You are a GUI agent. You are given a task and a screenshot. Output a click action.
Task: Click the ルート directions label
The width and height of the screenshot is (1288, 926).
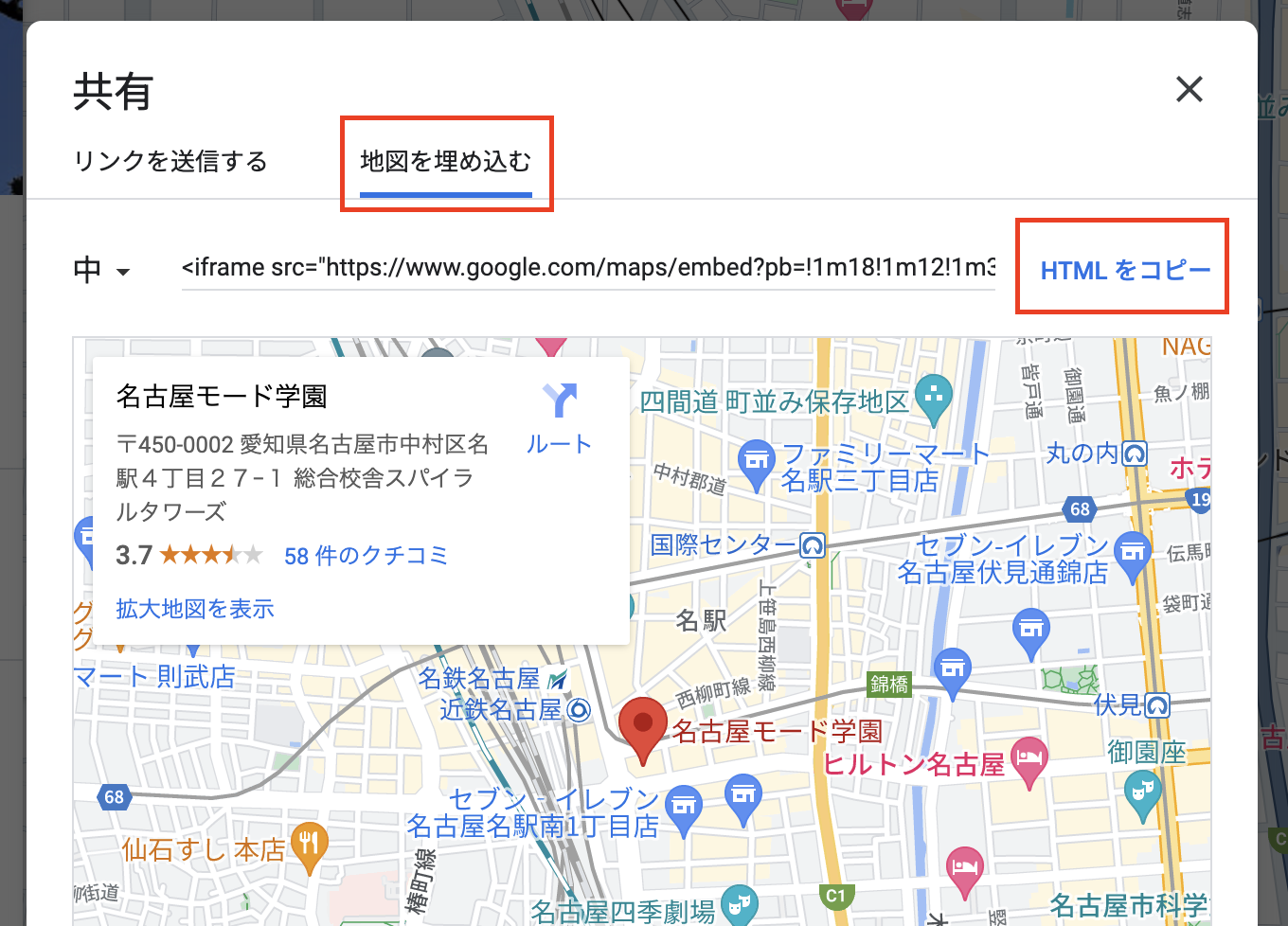(x=559, y=444)
